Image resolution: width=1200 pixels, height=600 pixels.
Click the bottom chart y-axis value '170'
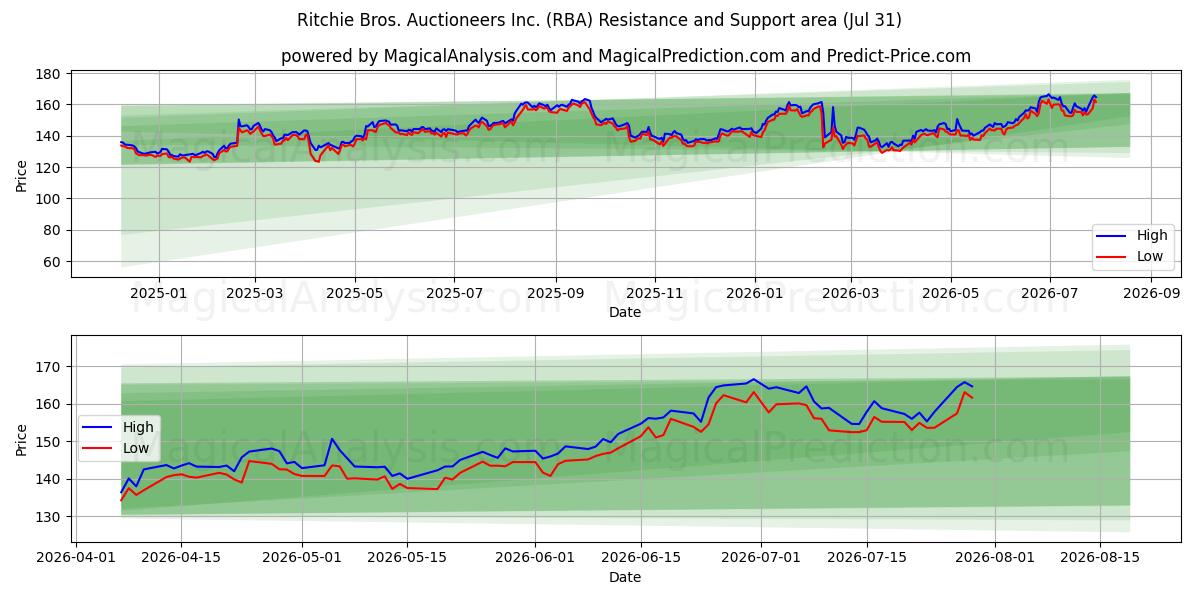tap(50, 367)
